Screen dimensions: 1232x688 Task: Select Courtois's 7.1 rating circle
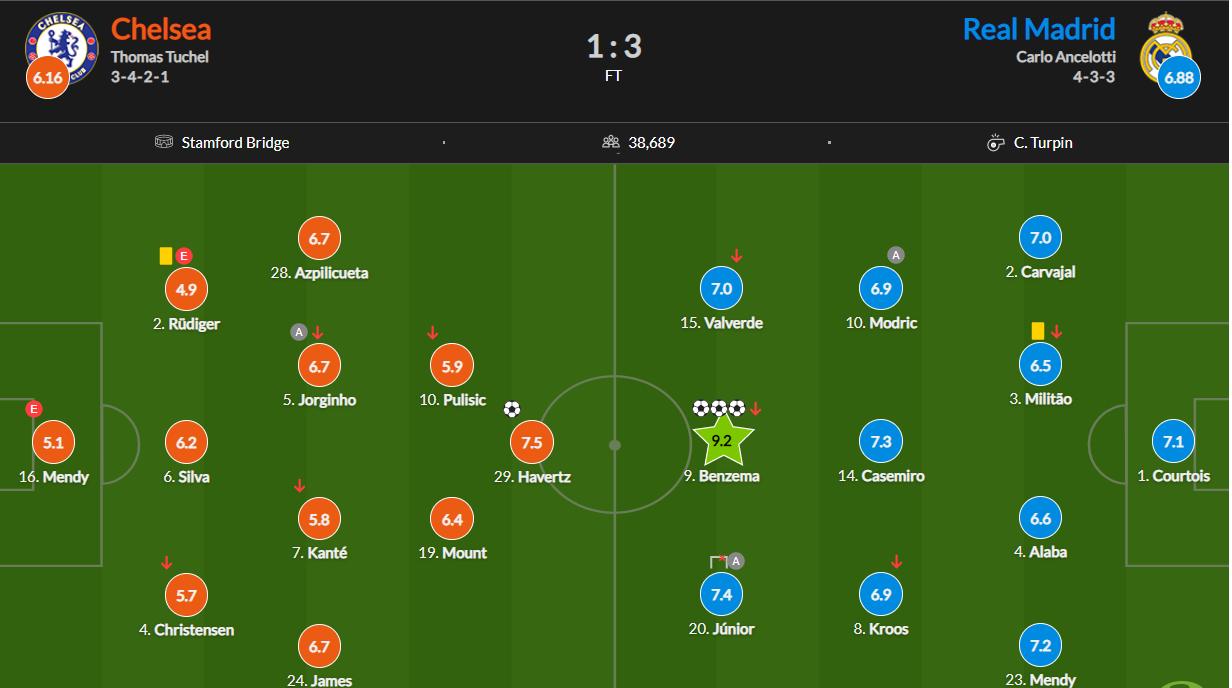[1173, 441]
